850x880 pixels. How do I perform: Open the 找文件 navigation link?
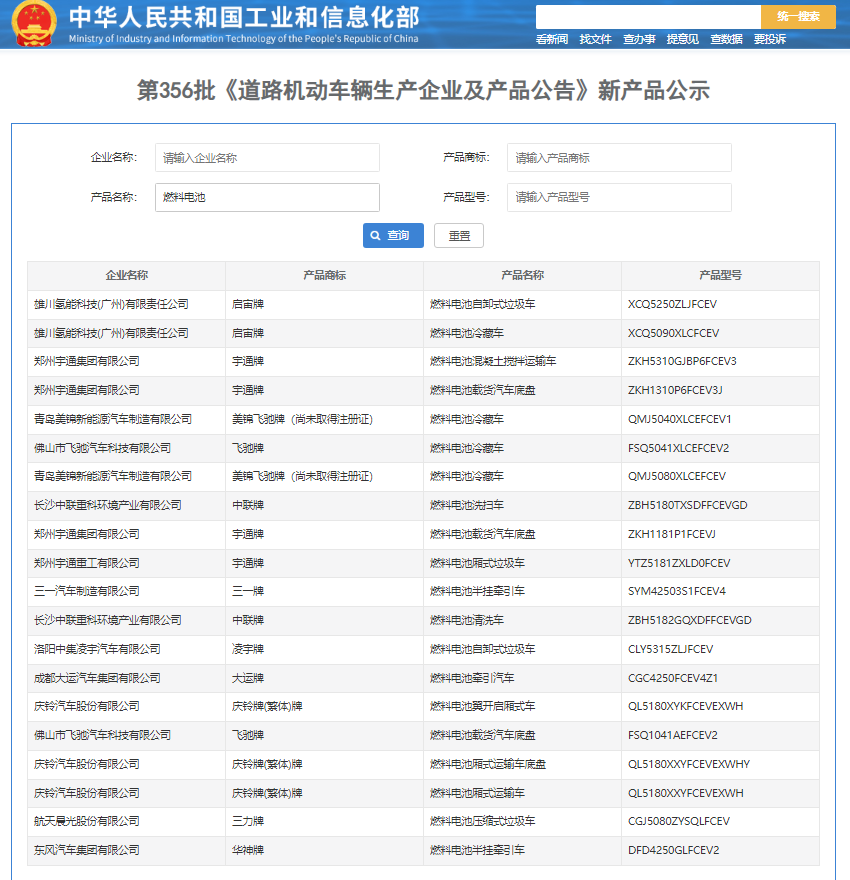coord(595,39)
